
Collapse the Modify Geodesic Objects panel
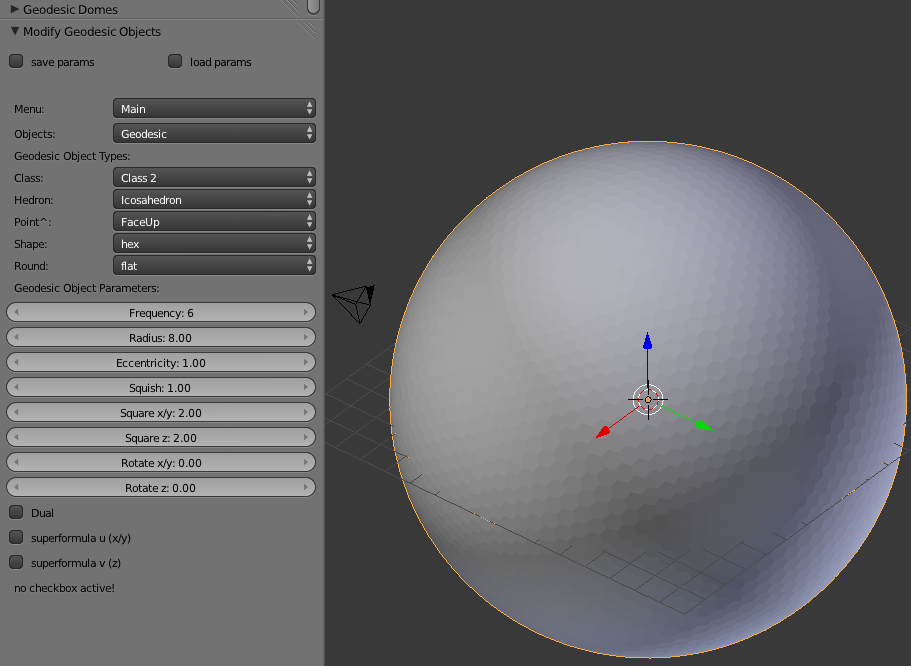(x=15, y=31)
